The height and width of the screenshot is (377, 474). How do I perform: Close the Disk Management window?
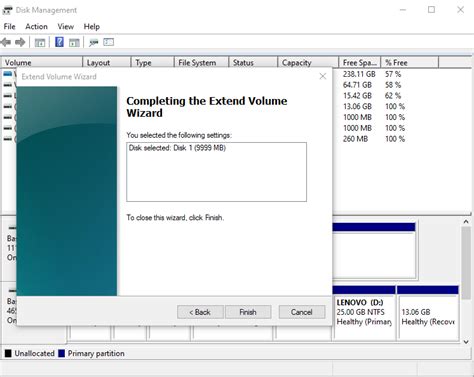pyautogui.click(x=460, y=10)
